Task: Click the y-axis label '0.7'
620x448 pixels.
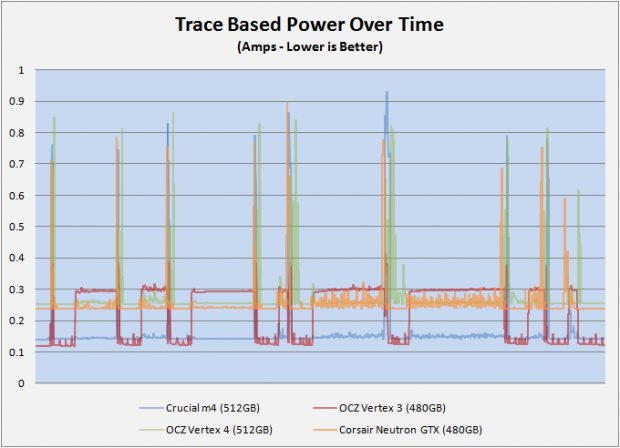Action: [x=17, y=164]
